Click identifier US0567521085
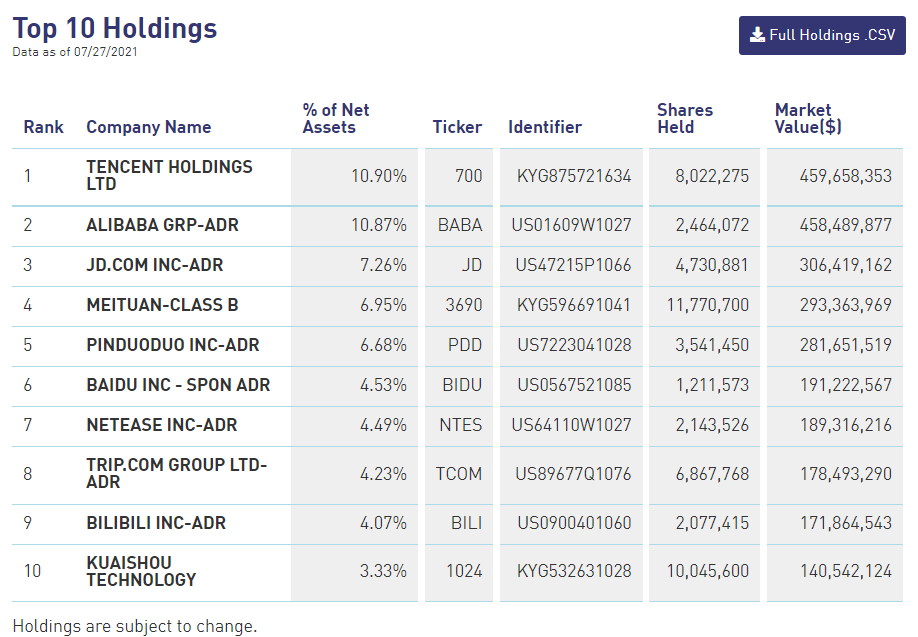The width and height of the screenshot is (918, 637). click(x=574, y=385)
